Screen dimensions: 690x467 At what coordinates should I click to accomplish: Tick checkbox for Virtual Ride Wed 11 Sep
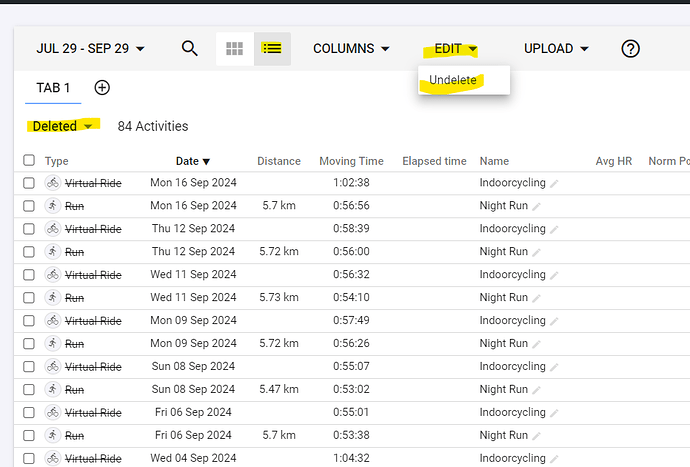(29, 275)
